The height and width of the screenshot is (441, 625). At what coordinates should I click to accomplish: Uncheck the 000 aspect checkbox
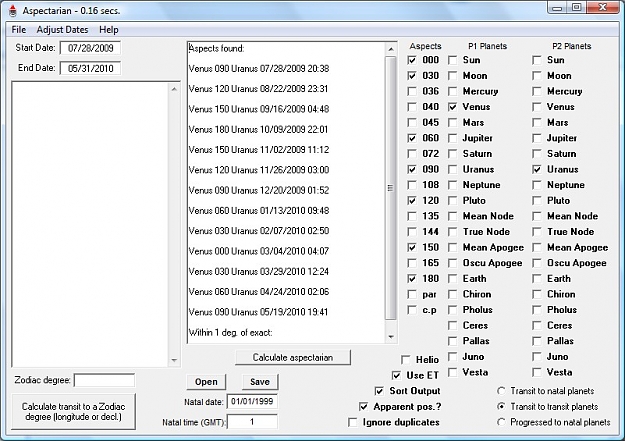pos(412,60)
